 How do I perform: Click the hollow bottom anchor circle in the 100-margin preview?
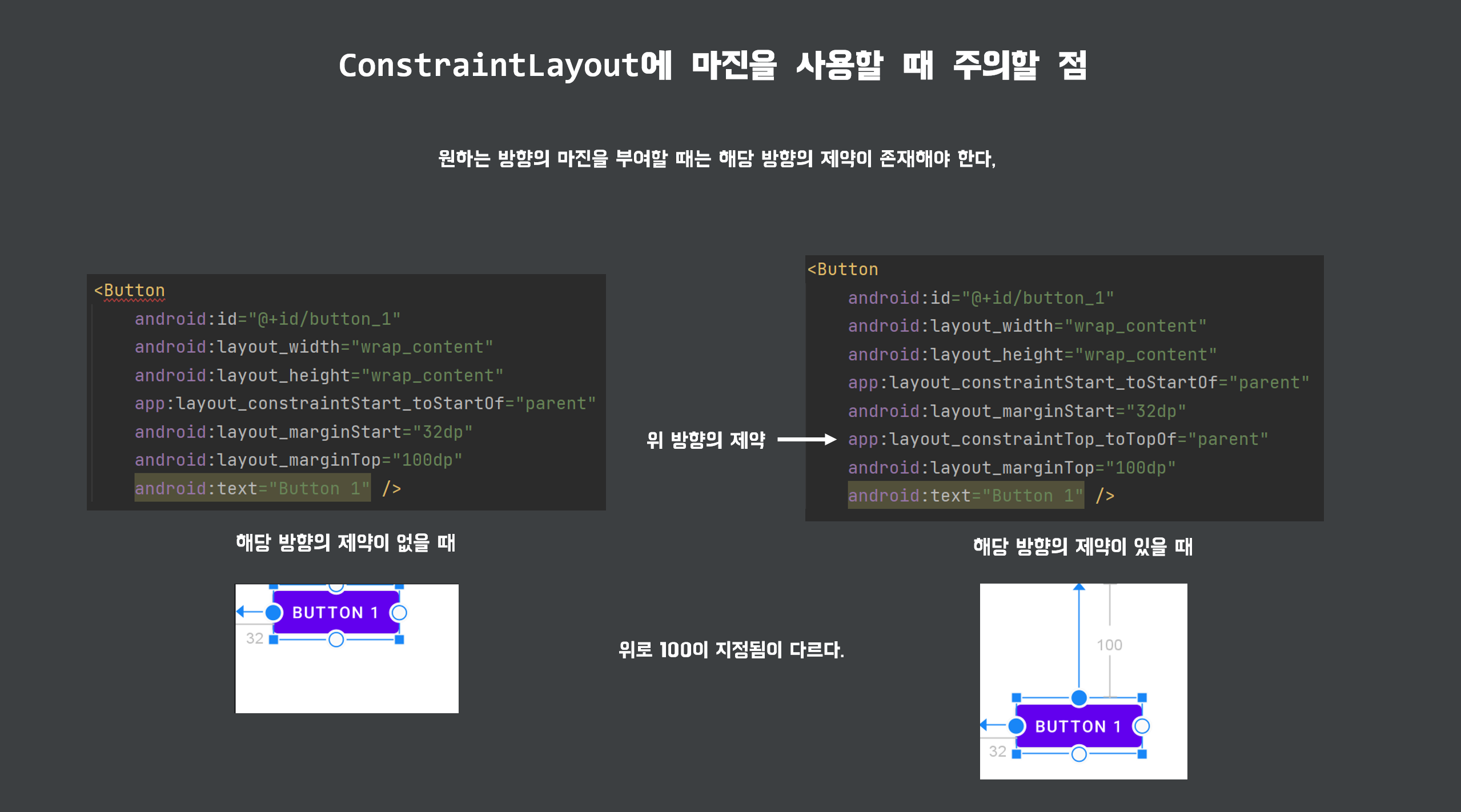1078,754
